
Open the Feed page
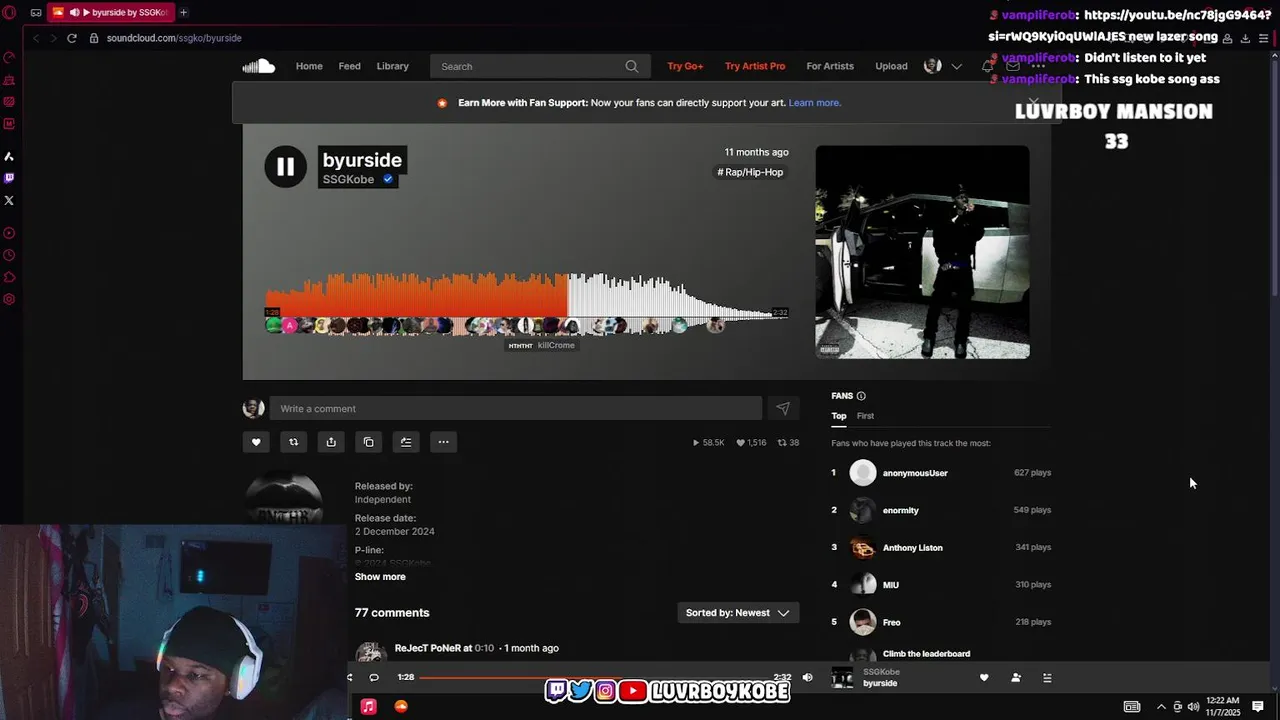click(x=349, y=66)
